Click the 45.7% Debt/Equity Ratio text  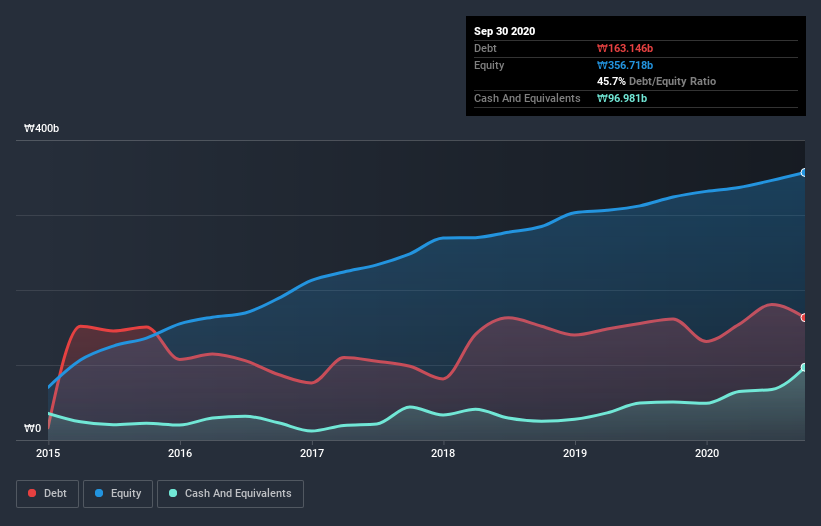[x=657, y=82]
